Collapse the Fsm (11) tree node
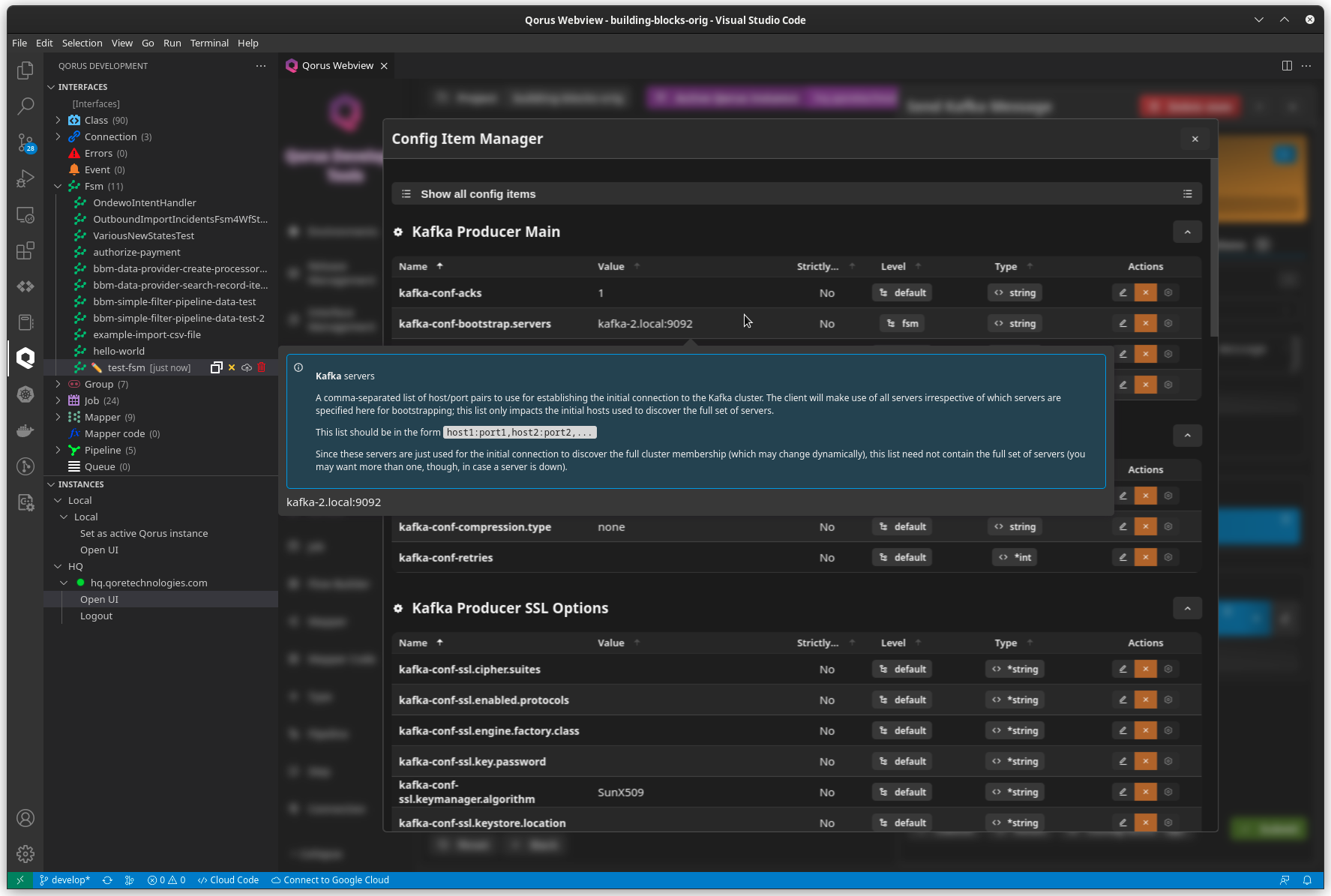1331x896 pixels. 58,186
